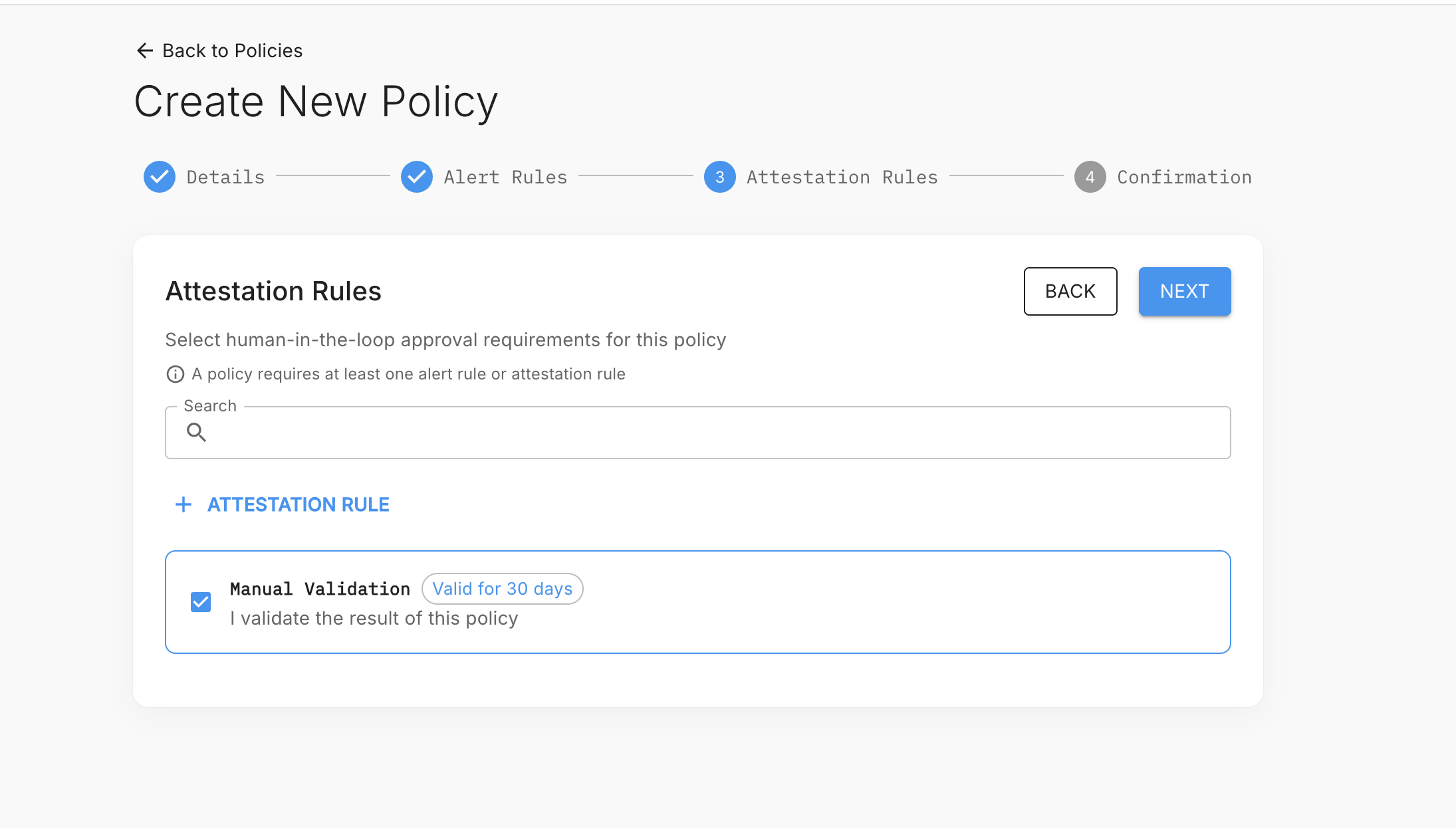1456x828 pixels.
Task: Click the magnifier search icon
Action: (x=196, y=433)
